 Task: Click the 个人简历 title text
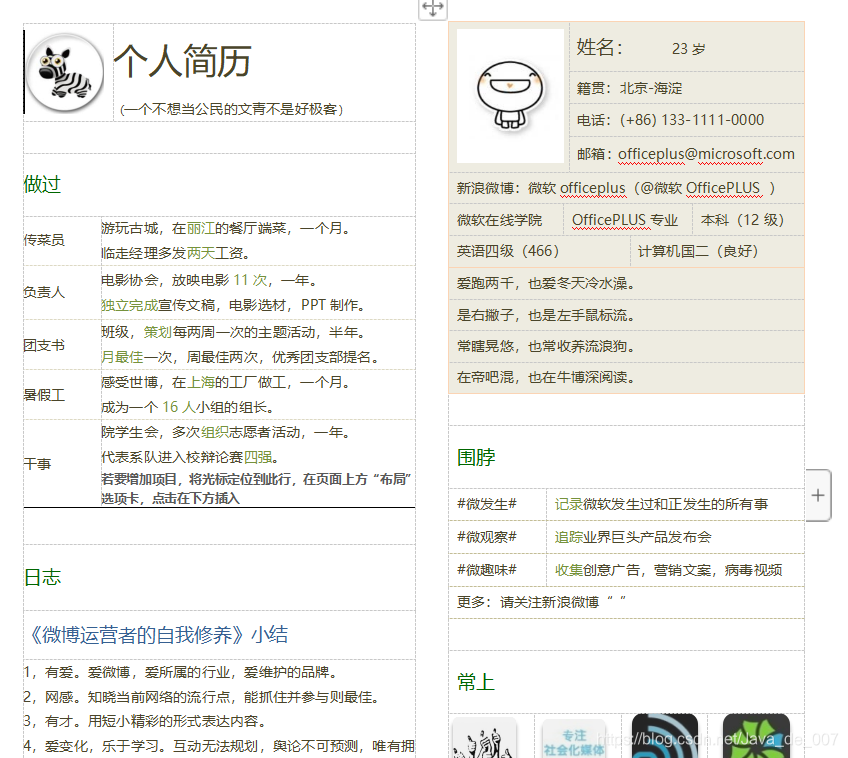(183, 61)
